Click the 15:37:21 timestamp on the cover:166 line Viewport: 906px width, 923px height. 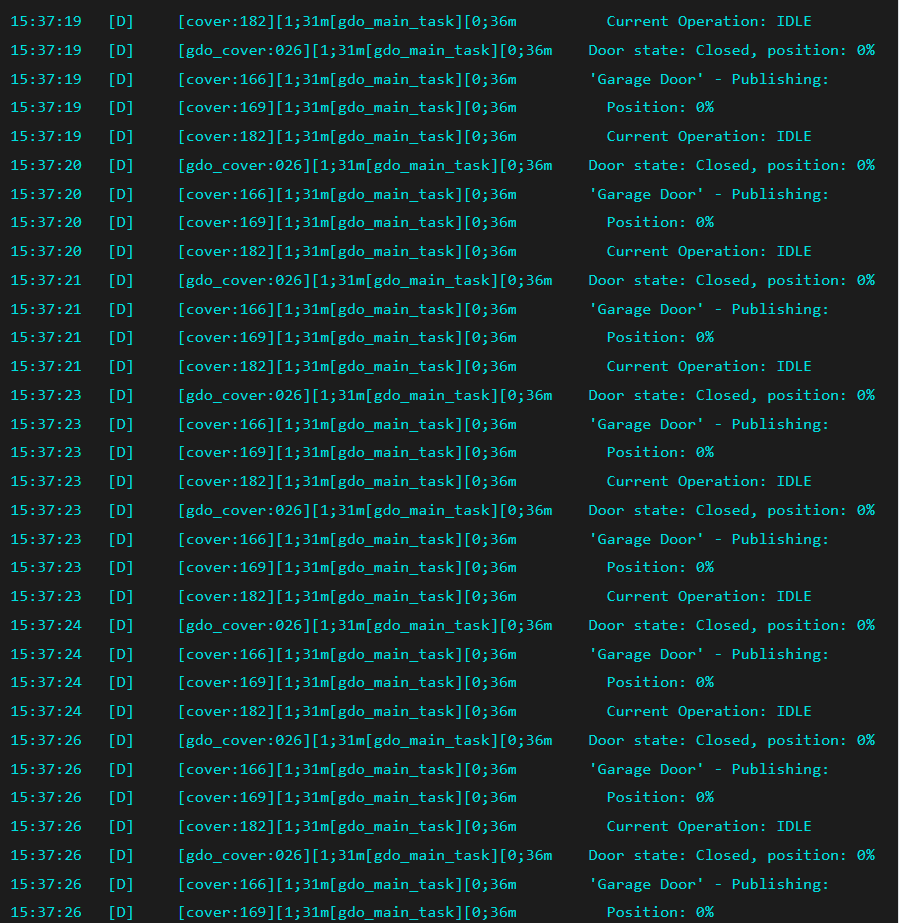click(46, 310)
